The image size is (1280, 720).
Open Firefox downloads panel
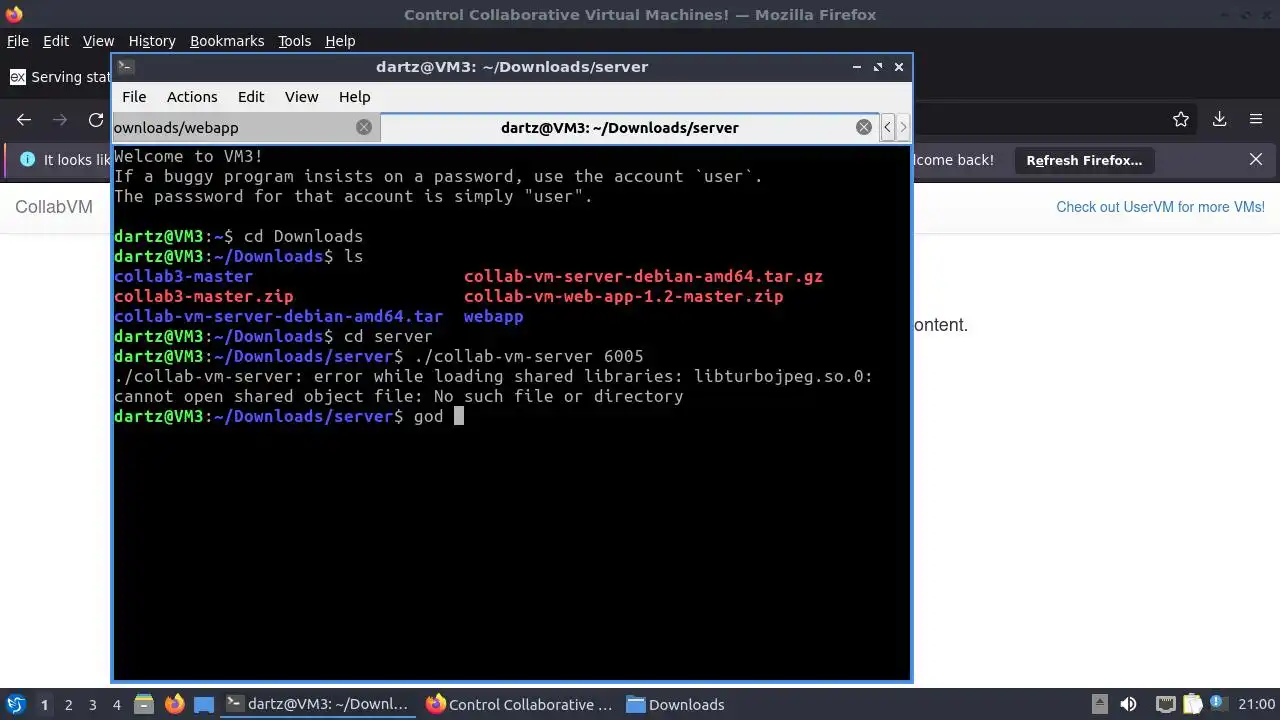point(1219,120)
